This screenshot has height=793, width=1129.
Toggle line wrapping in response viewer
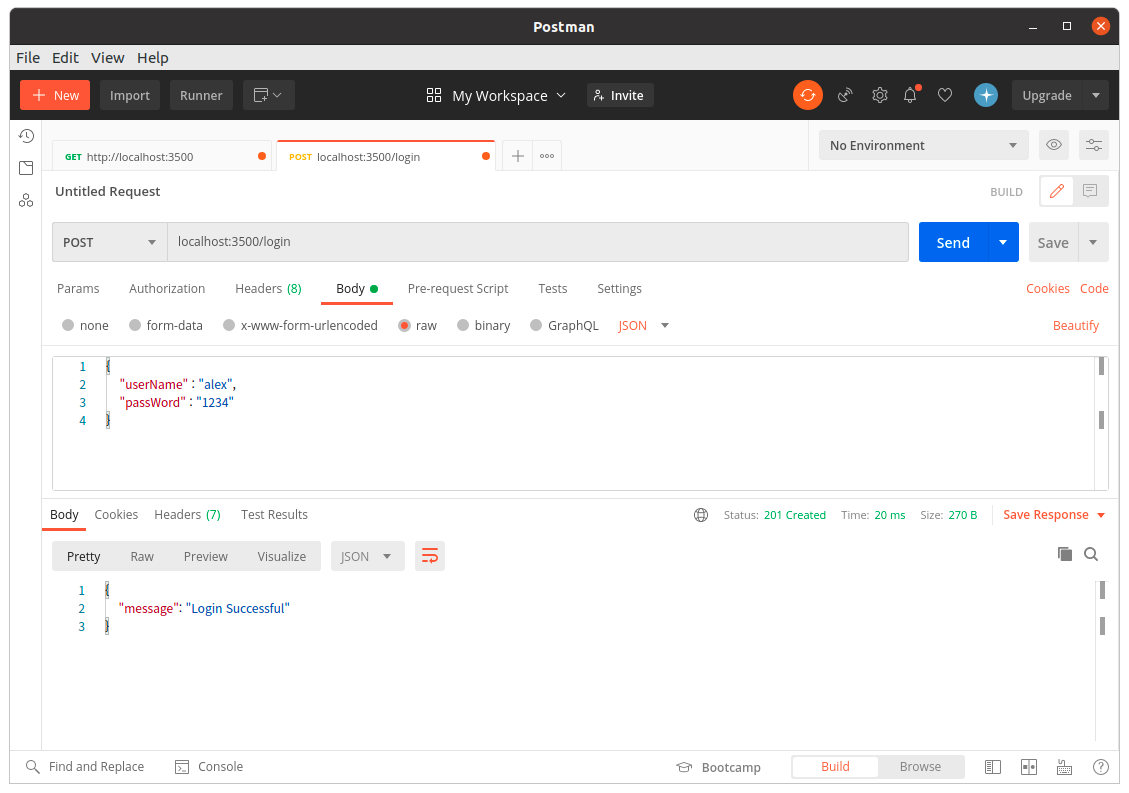pos(429,554)
